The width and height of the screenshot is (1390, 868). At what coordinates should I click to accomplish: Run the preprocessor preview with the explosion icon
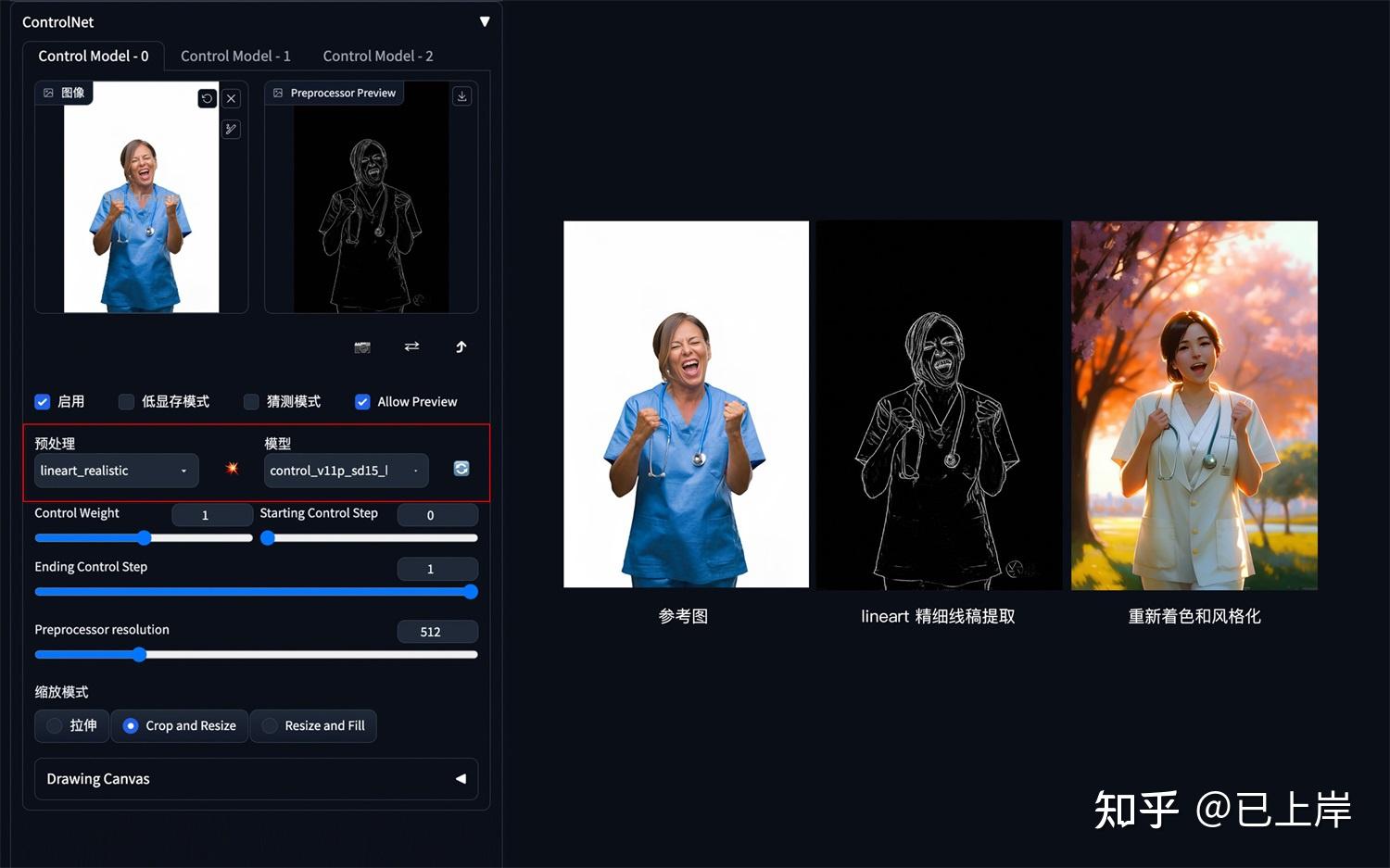(231, 468)
